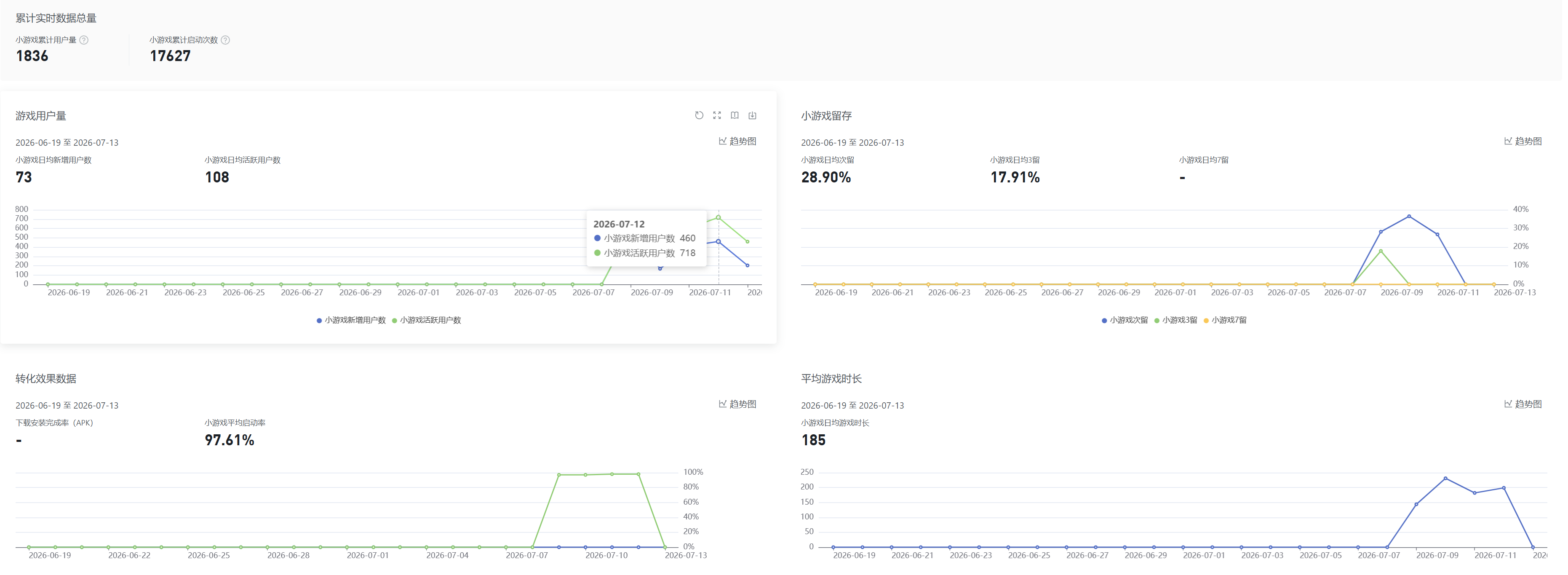1568x575 pixels.
Task: Toggle the 小游戏次留 legend series
Action: pos(1124,321)
